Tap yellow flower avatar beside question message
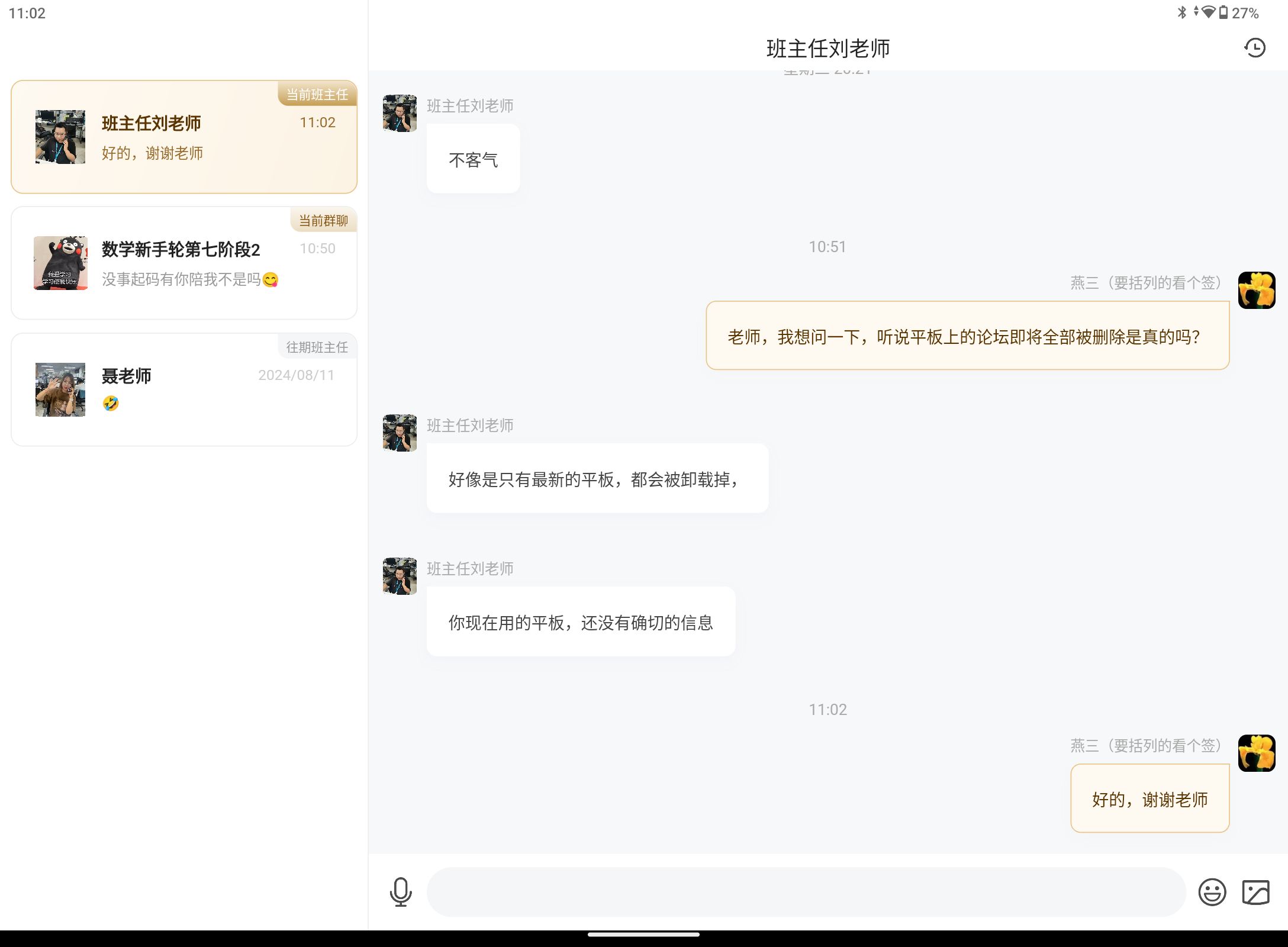 click(x=1256, y=290)
